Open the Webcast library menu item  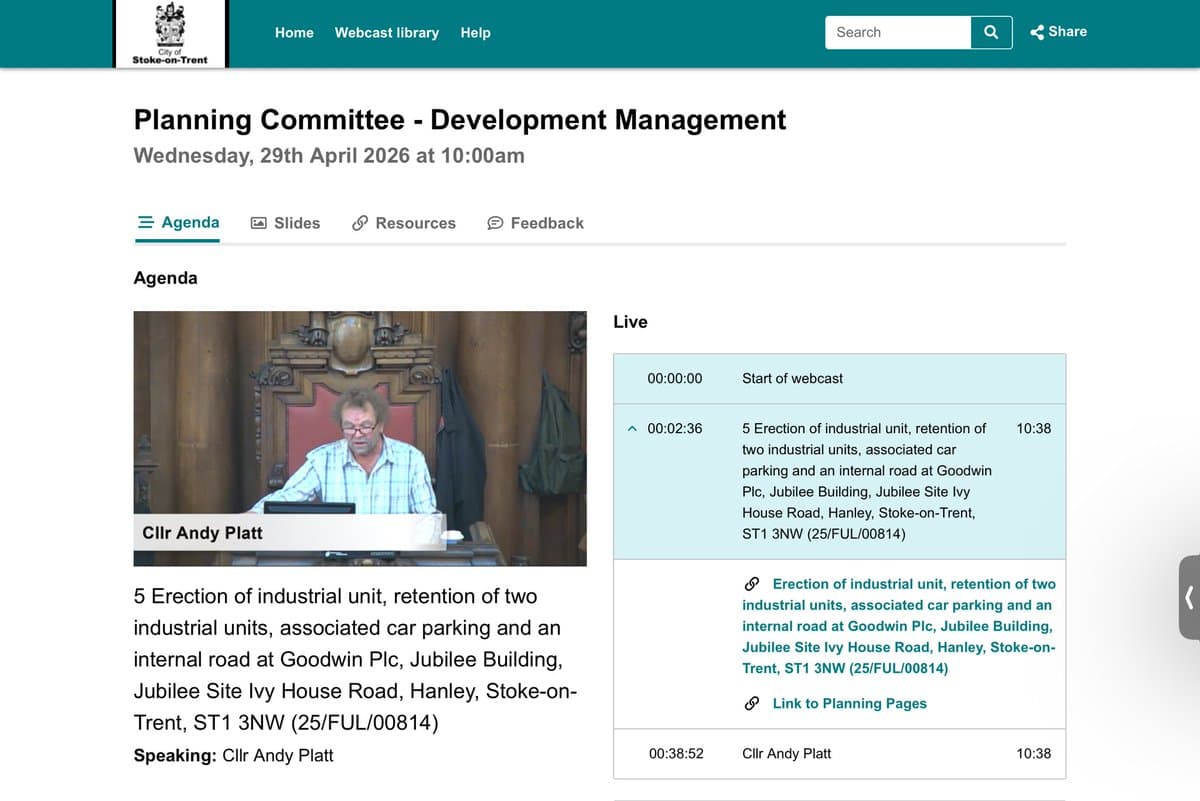(x=386, y=33)
